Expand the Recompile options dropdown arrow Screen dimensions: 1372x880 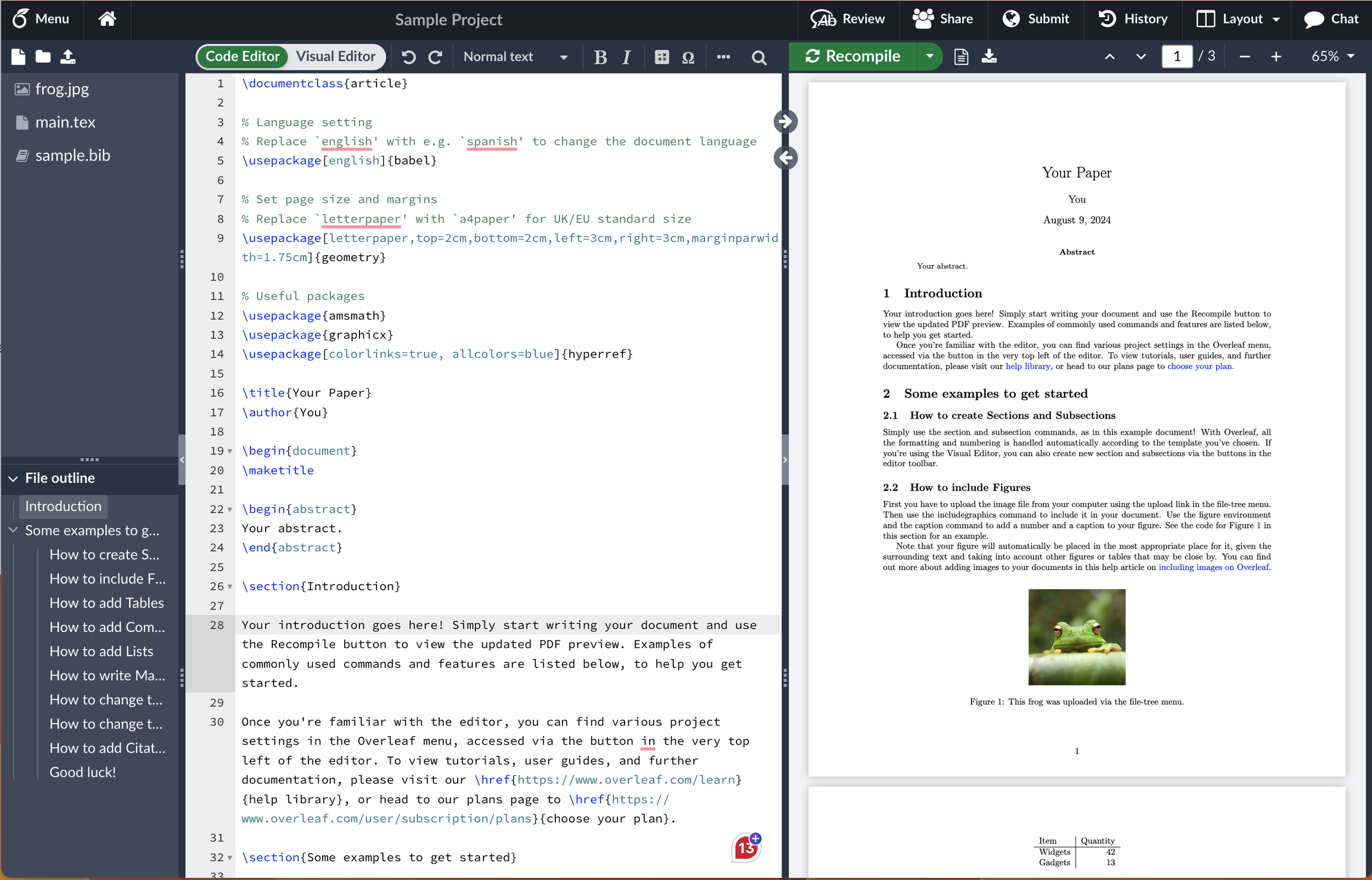click(x=929, y=57)
